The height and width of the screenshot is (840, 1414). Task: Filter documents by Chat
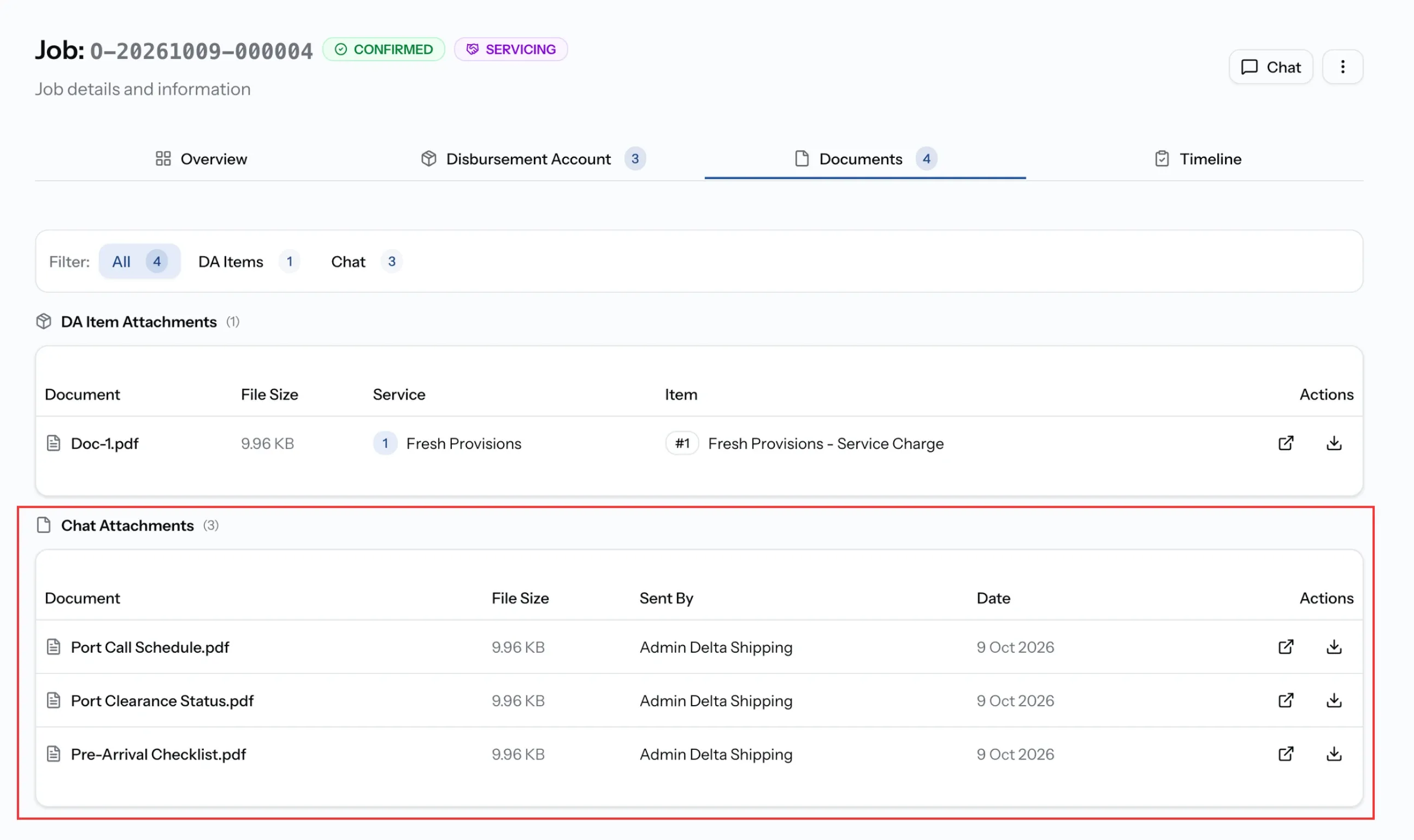pos(367,262)
